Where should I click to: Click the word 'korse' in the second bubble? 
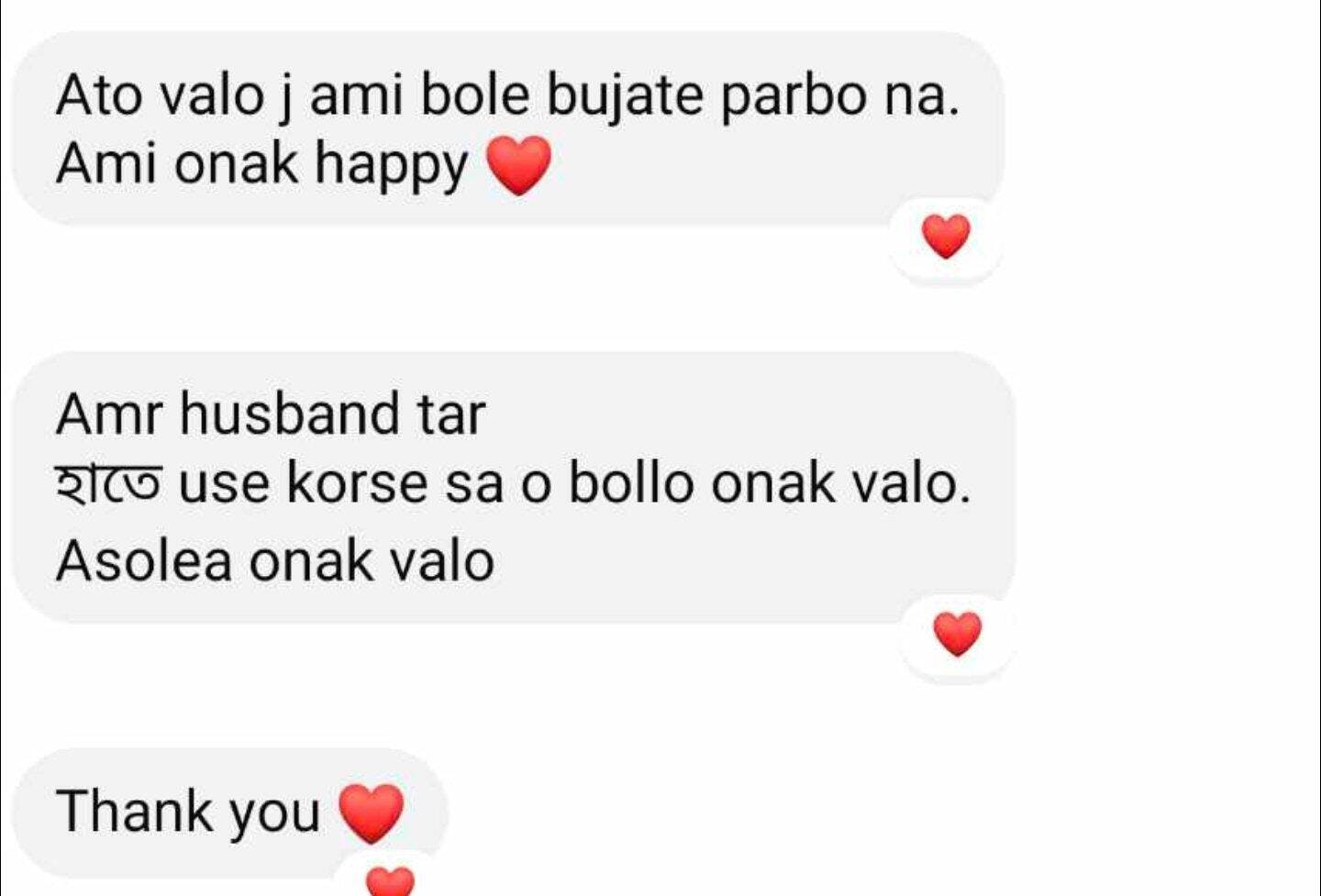[358, 482]
